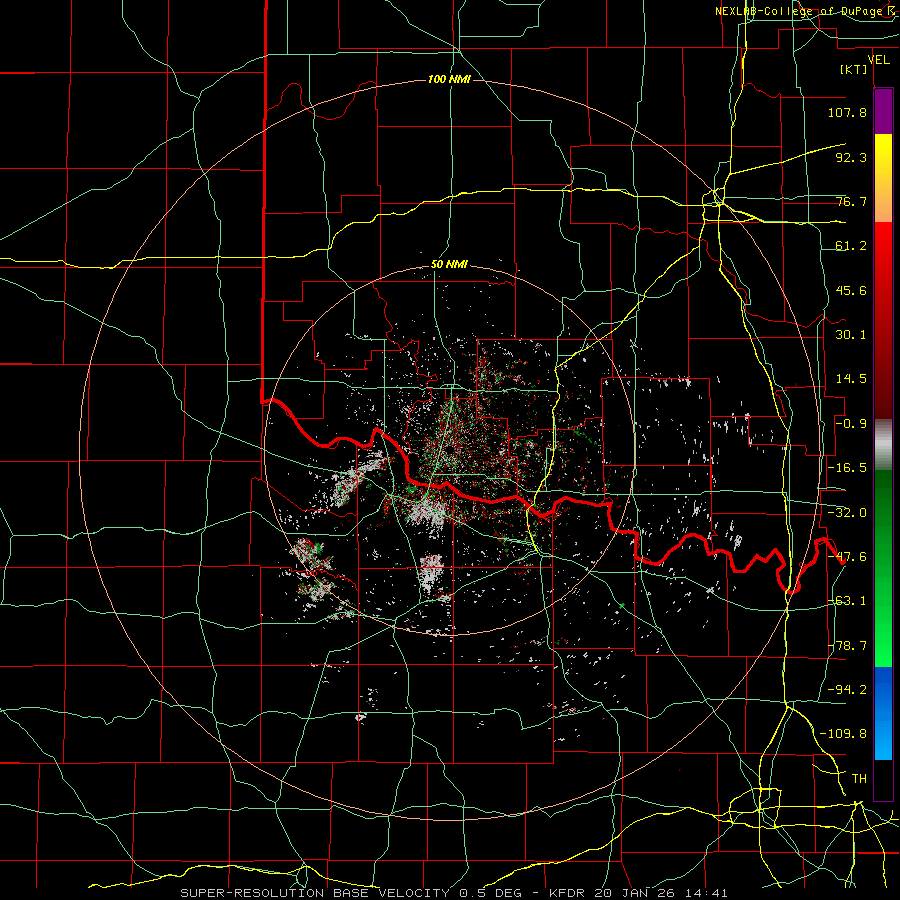This screenshot has width=900, height=900.
Task: Click the -109.8 velocity scale value
Action: click(x=843, y=734)
